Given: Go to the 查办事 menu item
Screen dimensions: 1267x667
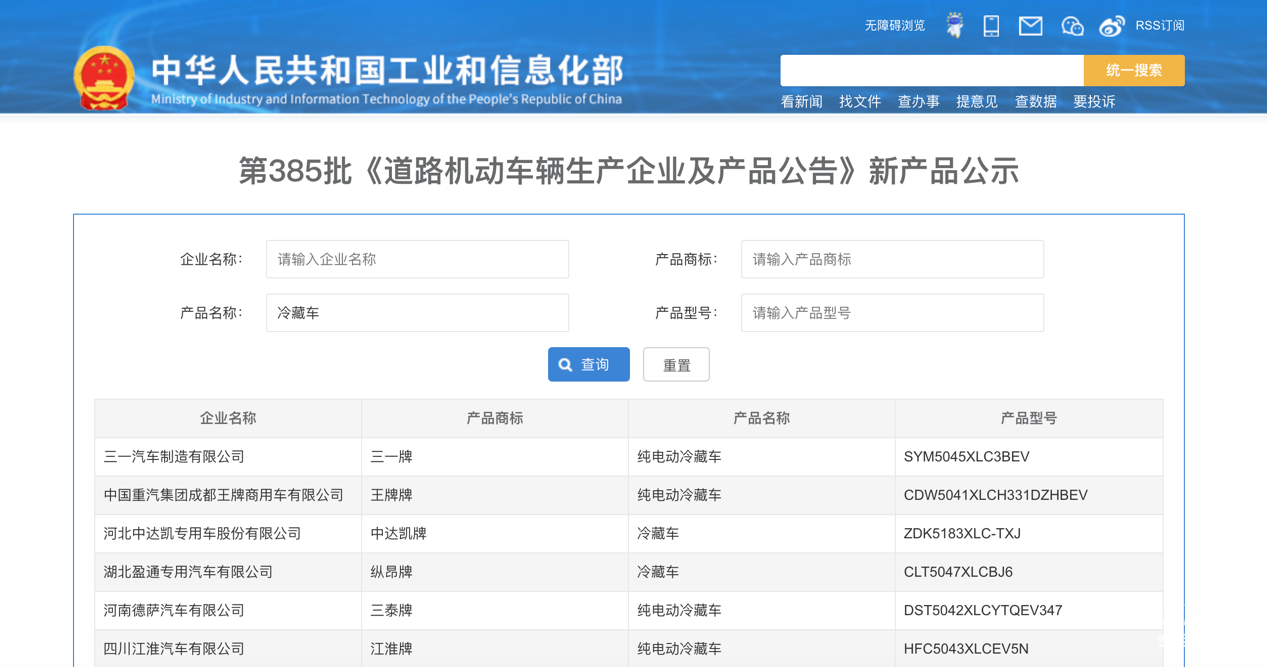Looking at the screenshot, I should tap(919, 101).
